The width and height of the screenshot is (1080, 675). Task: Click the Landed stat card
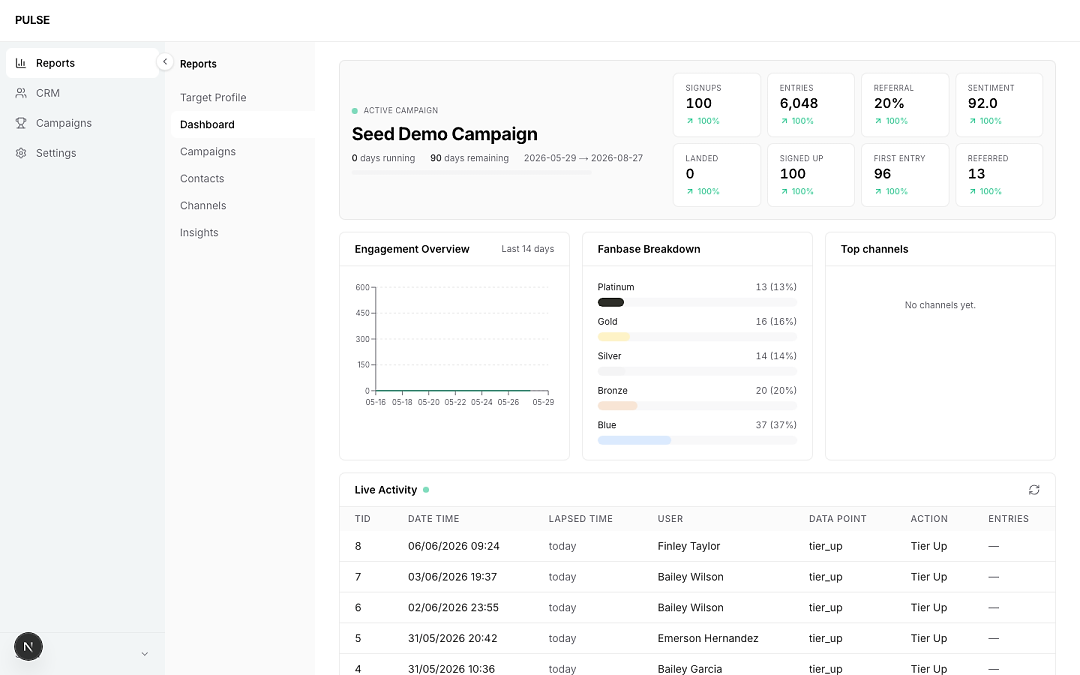click(x=717, y=175)
